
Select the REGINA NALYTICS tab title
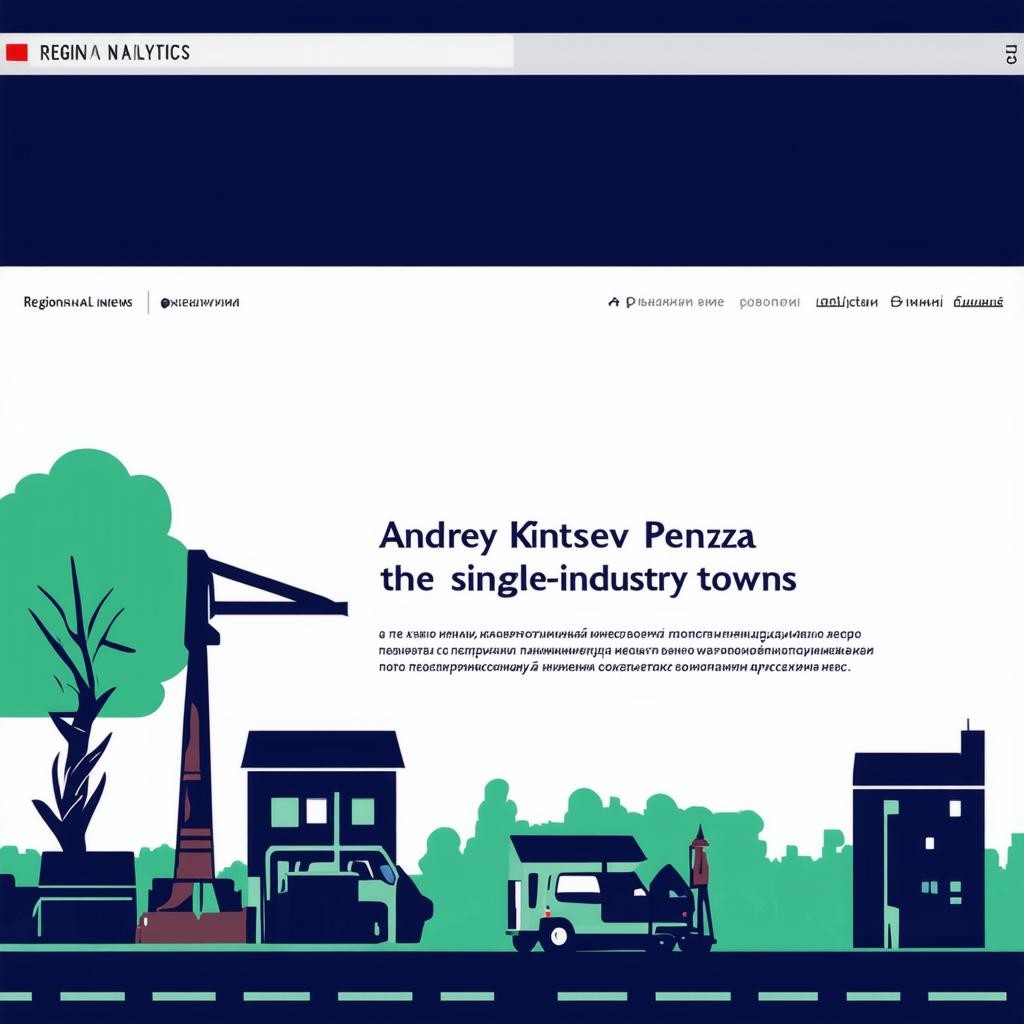[114, 52]
